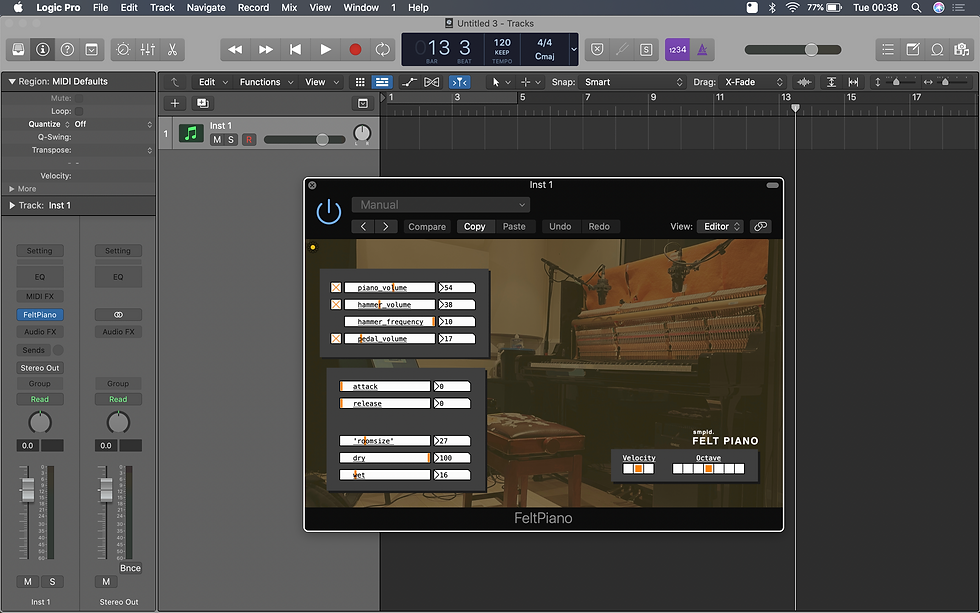Viewport: 980px width, 613px height.
Task: Open Drag X-Fade dropdown
Action: click(752, 82)
